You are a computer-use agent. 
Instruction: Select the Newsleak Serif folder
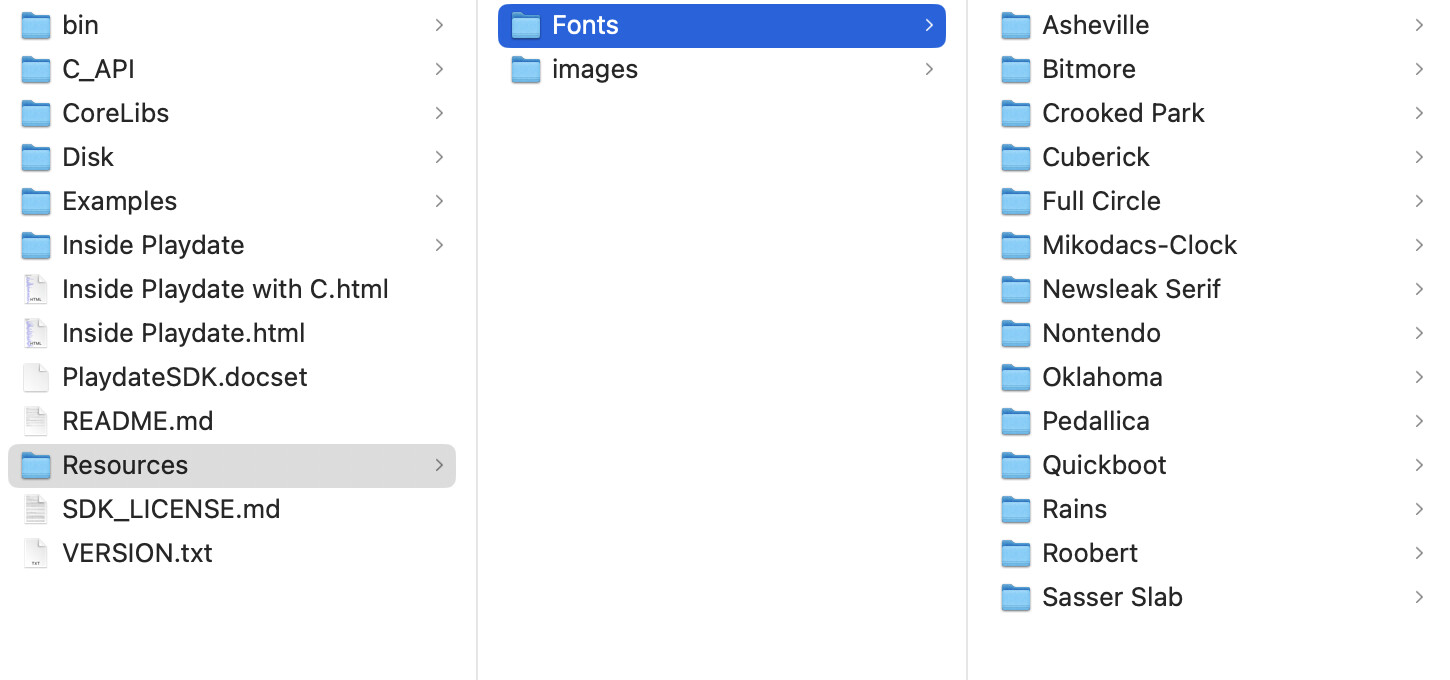click(1131, 289)
